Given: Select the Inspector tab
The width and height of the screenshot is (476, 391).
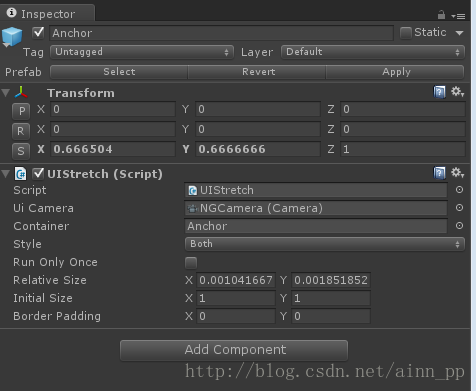Looking at the screenshot, I should click(x=48, y=14).
